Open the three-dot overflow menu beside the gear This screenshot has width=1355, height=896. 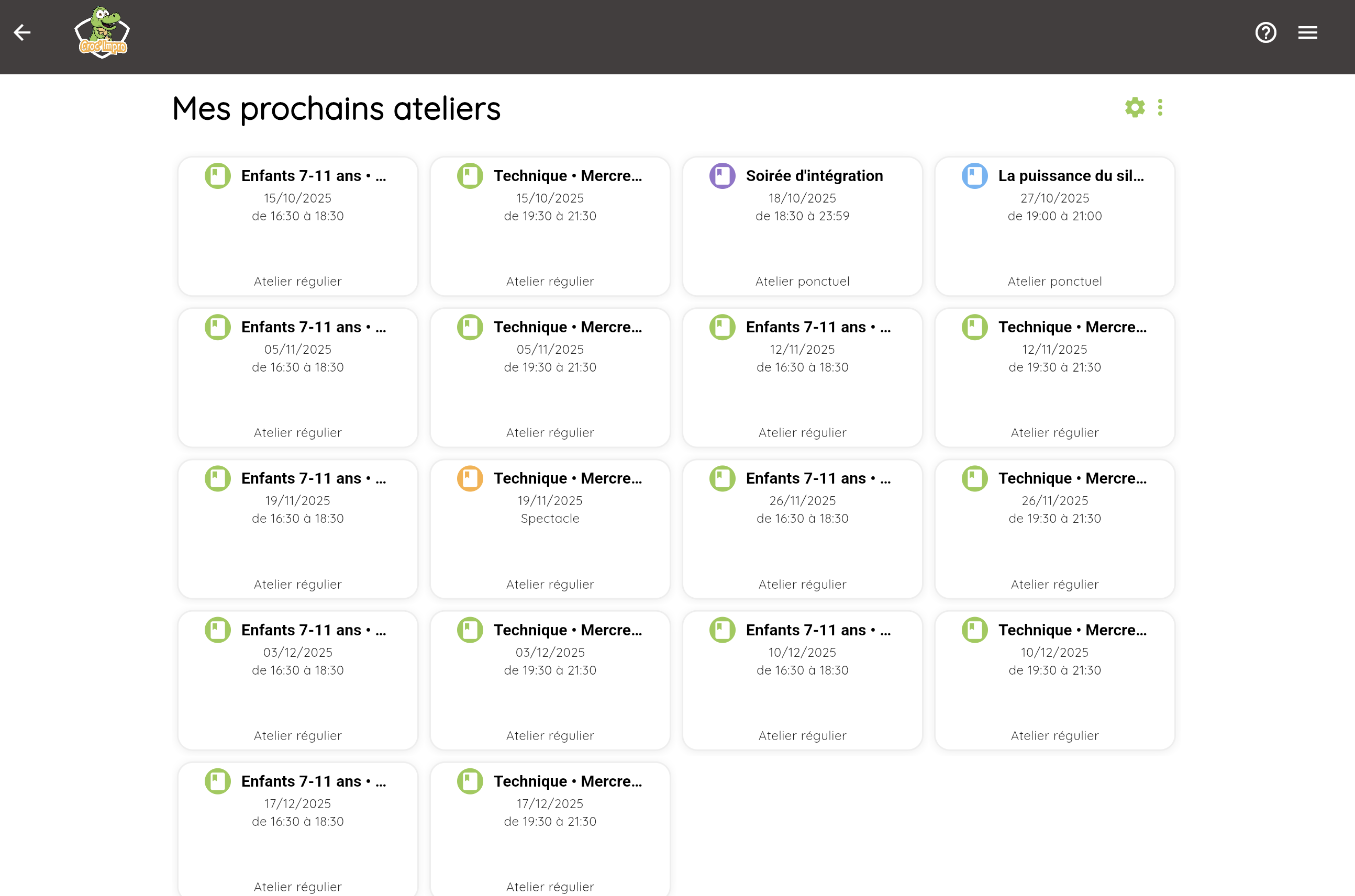pyautogui.click(x=1160, y=107)
